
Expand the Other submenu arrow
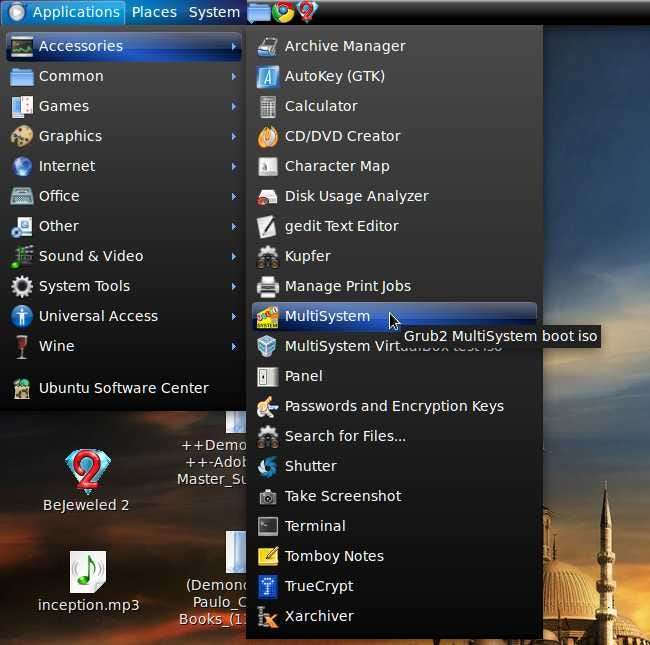tap(234, 226)
